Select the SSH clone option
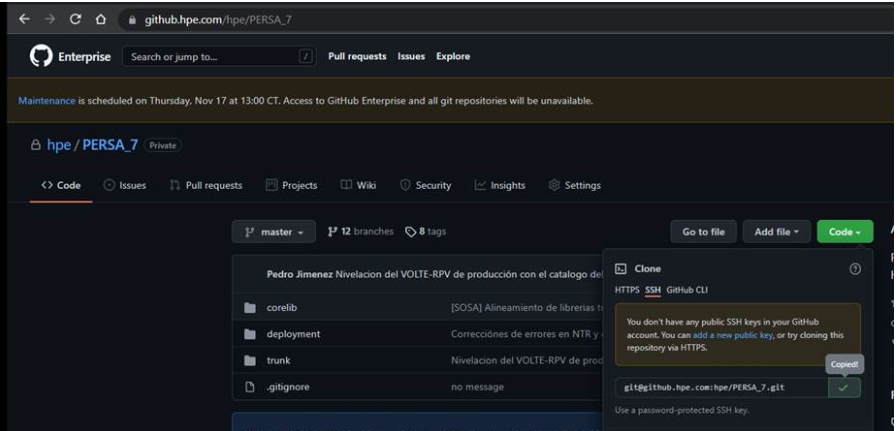The width and height of the screenshot is (896, 431). click(653, 290)
